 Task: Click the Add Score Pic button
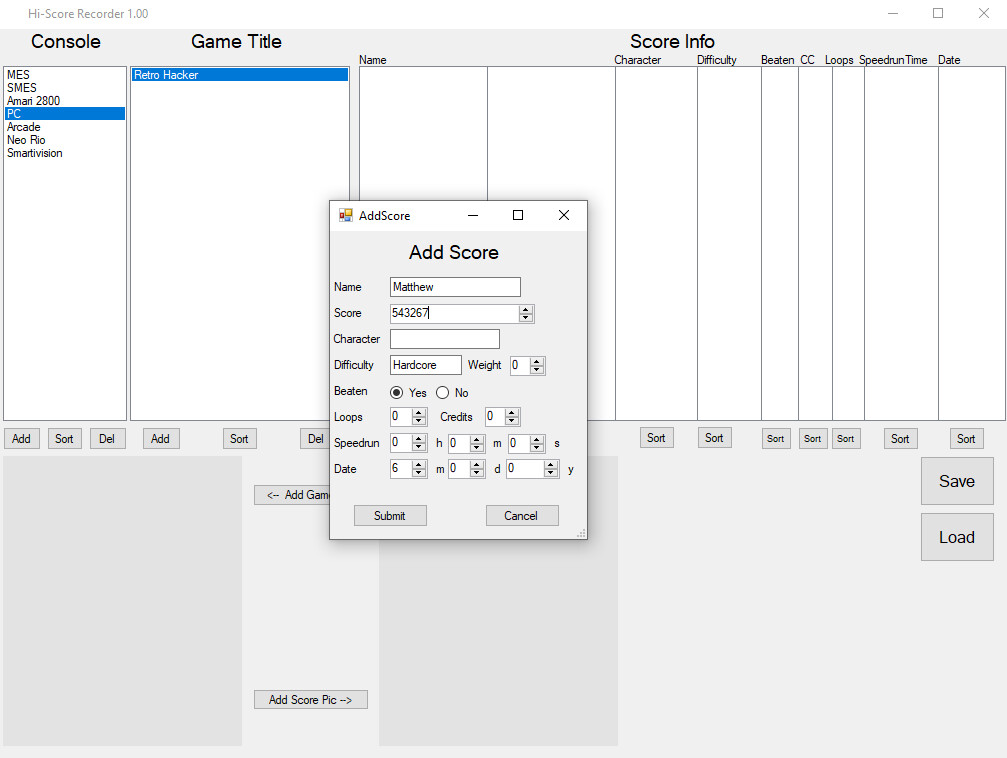[x=310, y=699]
